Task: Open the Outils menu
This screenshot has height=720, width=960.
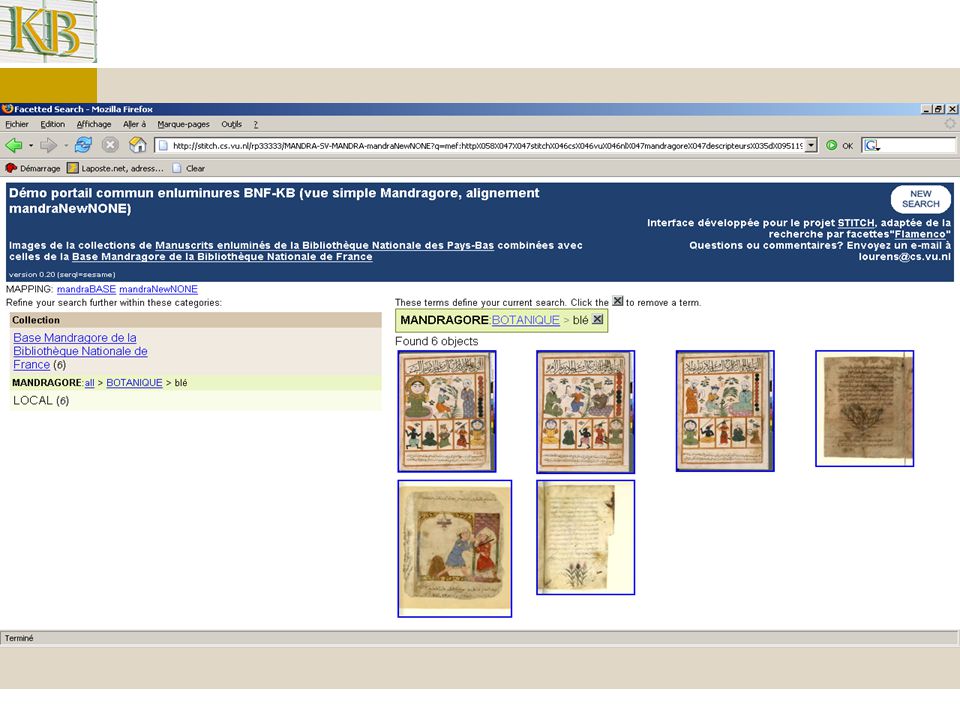Action: click(231, 124)
